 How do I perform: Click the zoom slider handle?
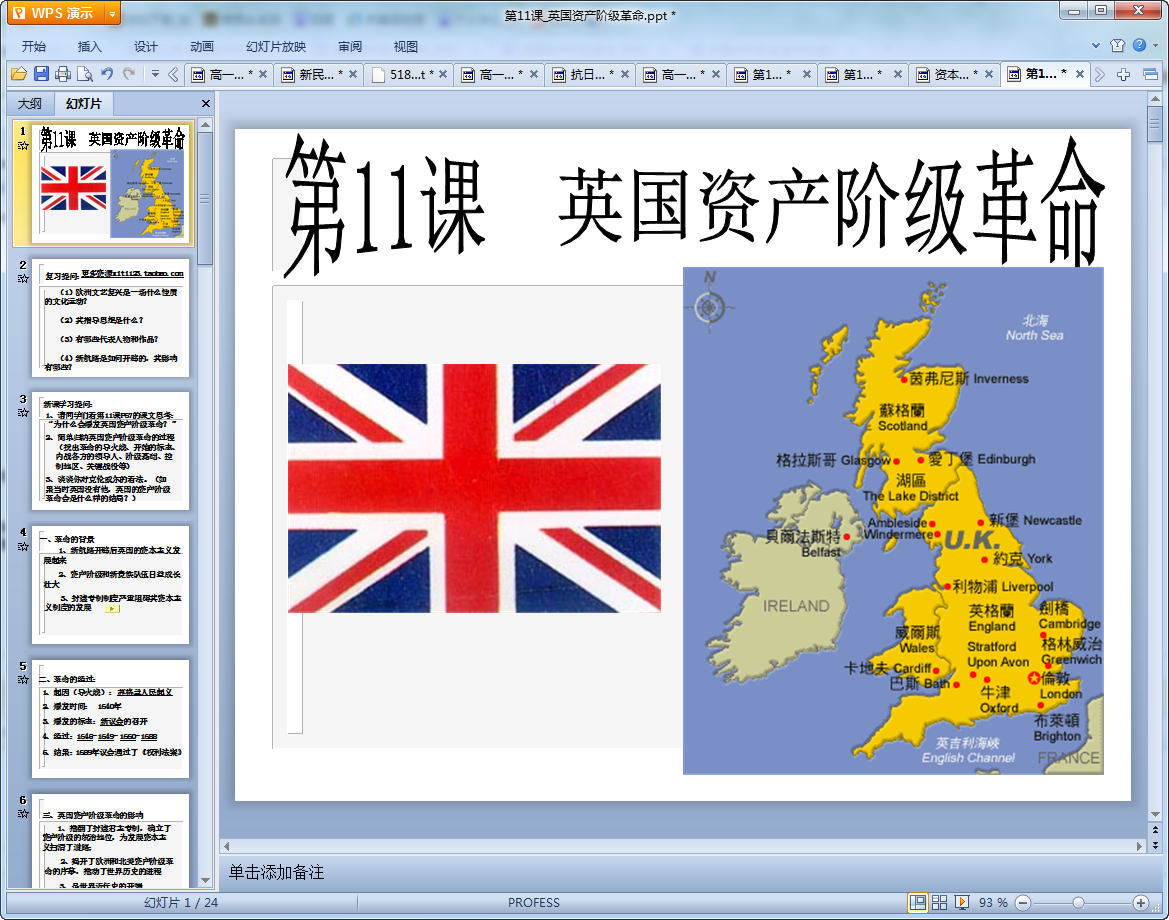coord(1078,902)
